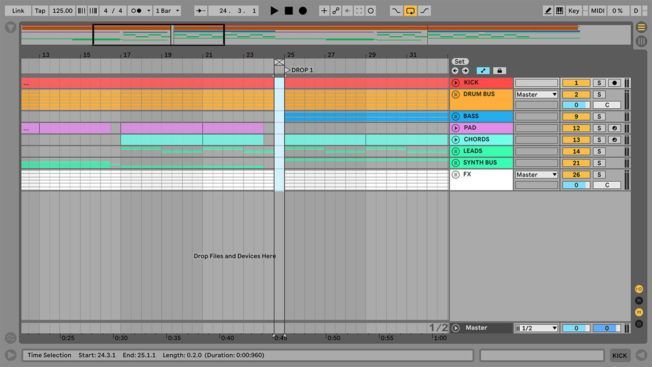This screenshot has width=652, height=367.
Task: Enable Key Map Mode
Action: pos(574,11)
